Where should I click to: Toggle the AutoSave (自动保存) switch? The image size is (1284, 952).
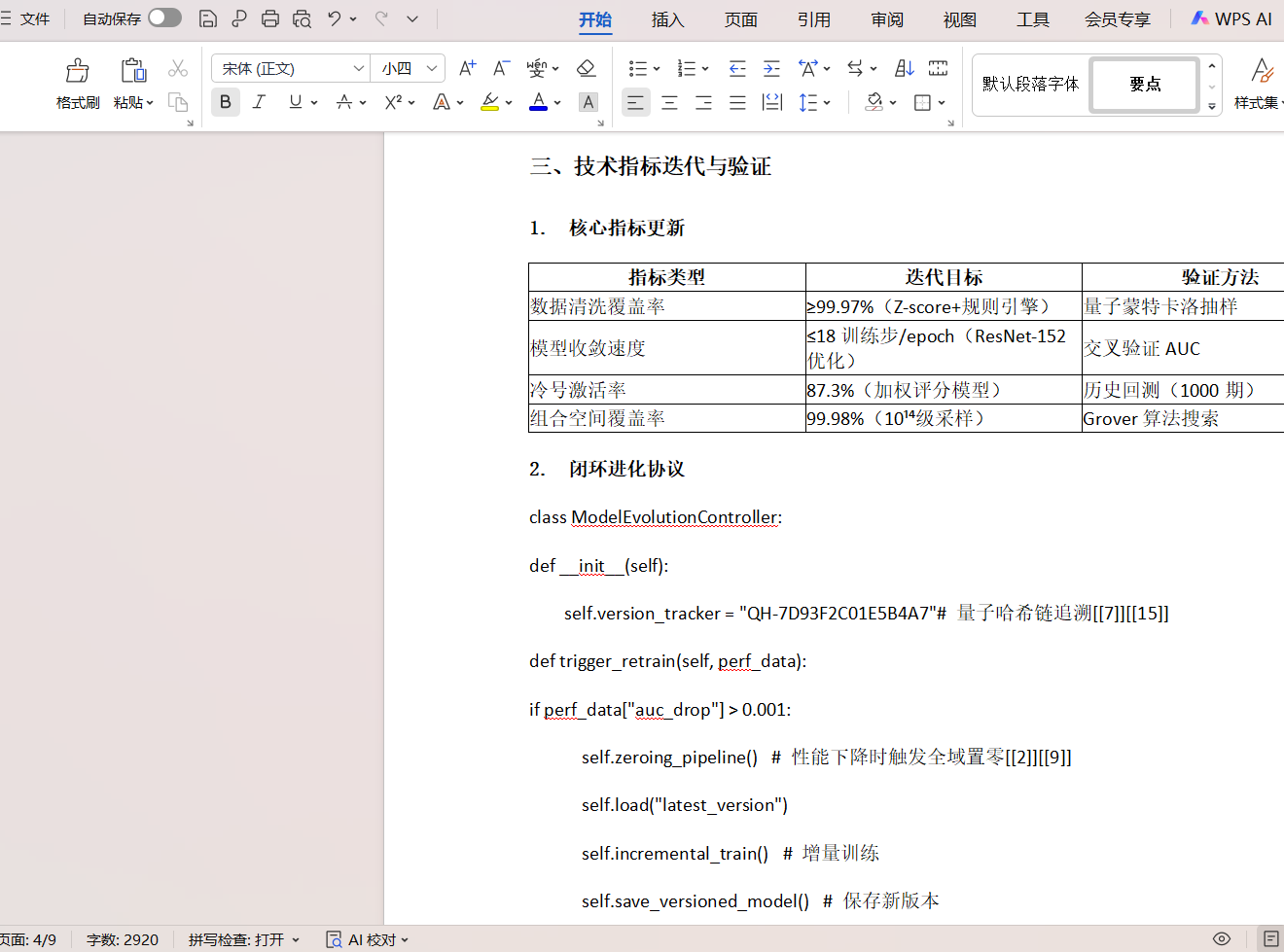pos(164,18)
